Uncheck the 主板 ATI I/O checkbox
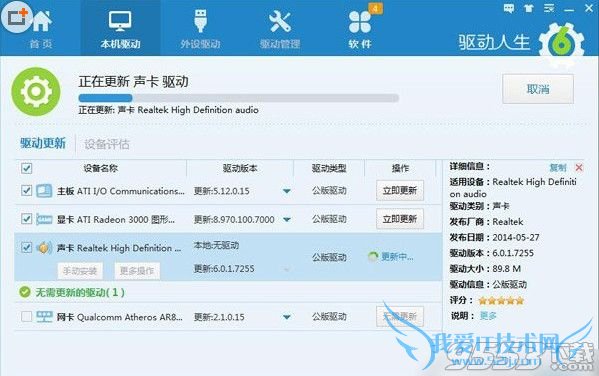This screenshot has height=376, width=599. (x=26, y=190)
